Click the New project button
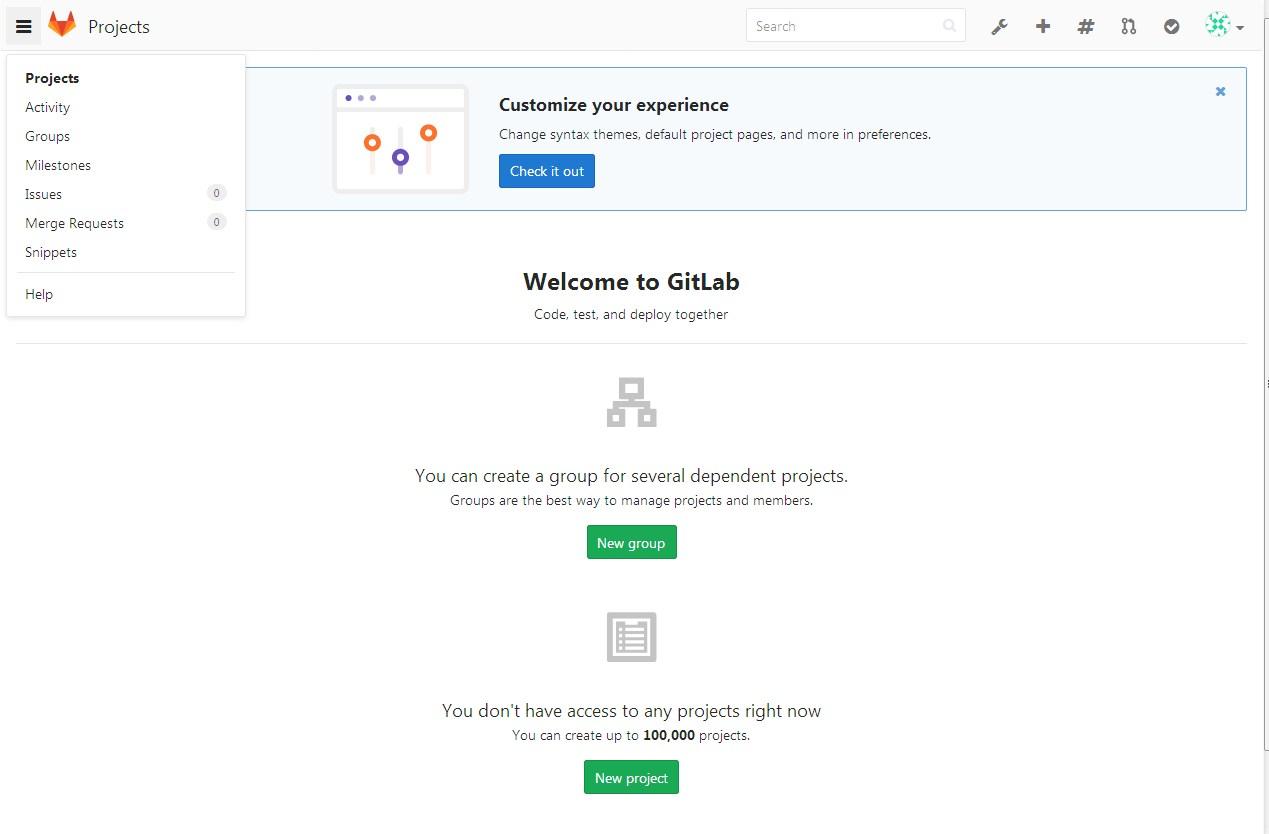Viewport: 1269px width, 834px height. [631, 778]
